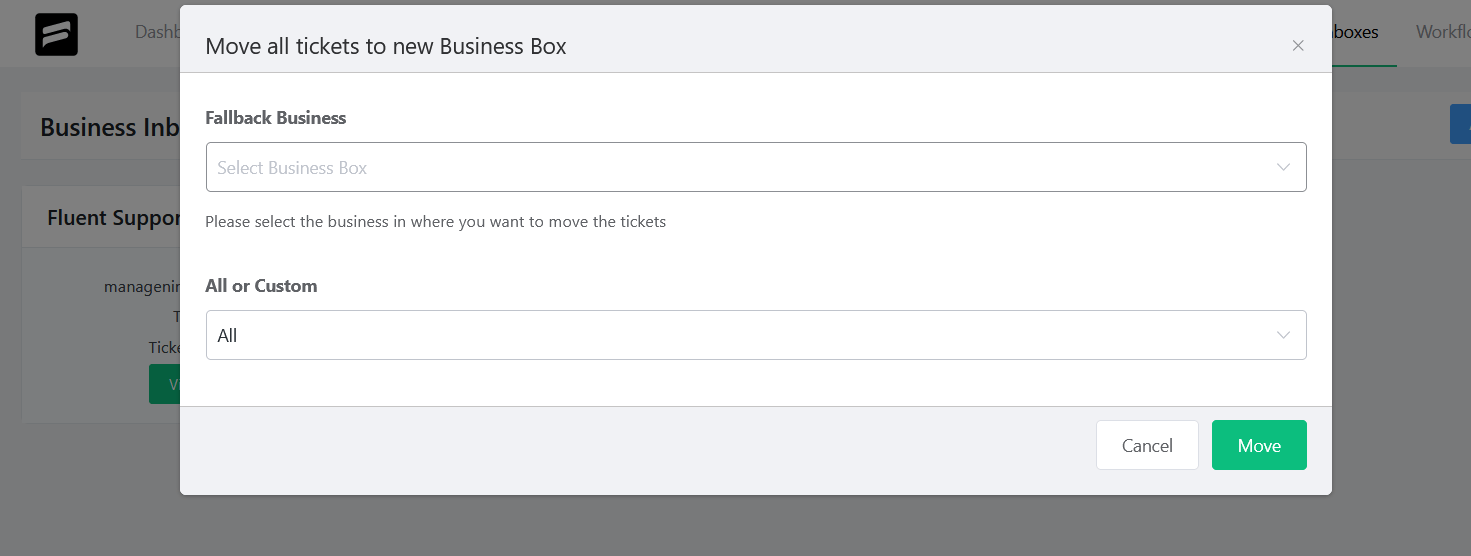Screen dimensions: 1471x556
Task: Click the Fluent Support inbox card title
Action: click(x=113, y=218)
